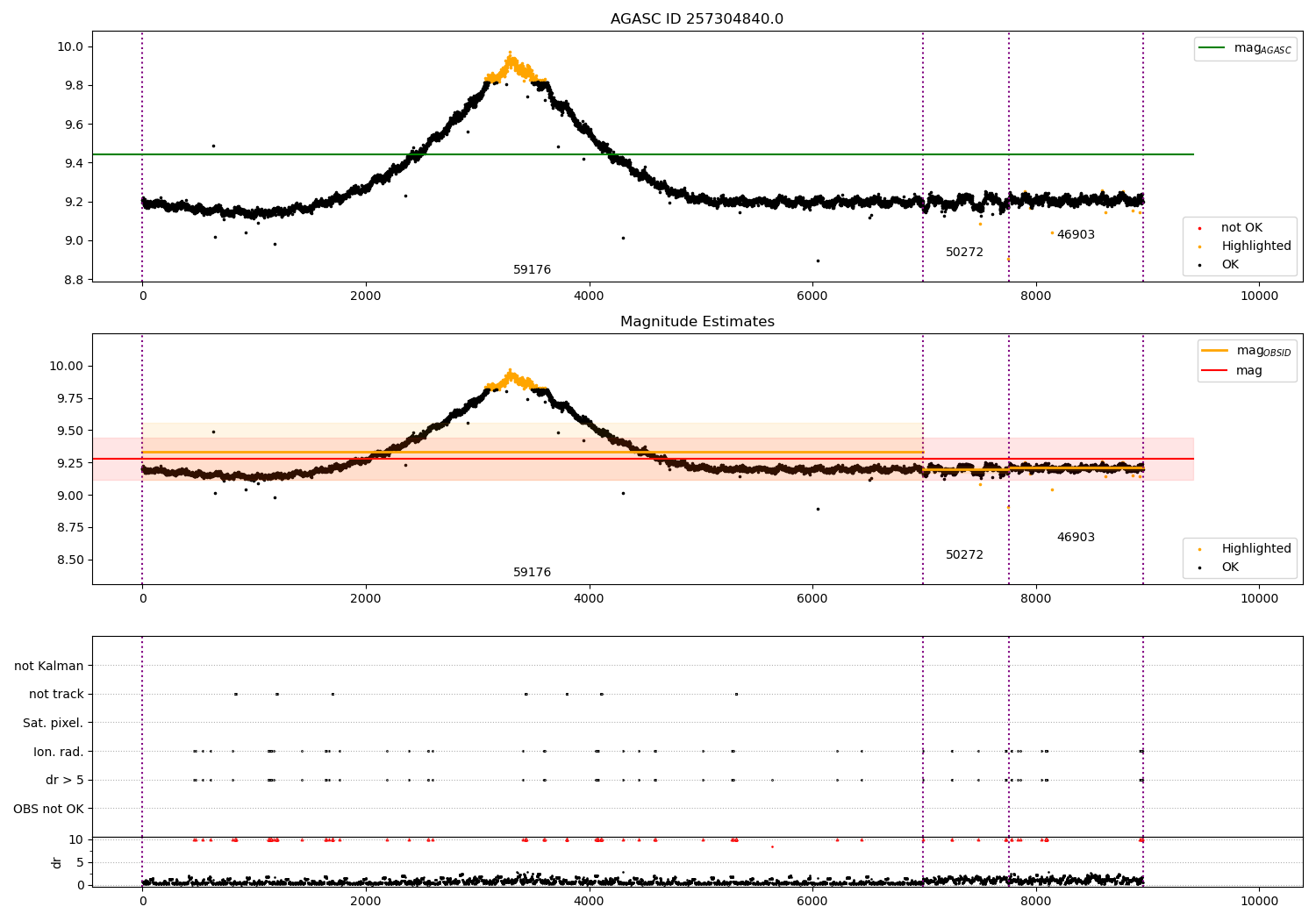Click the '6000' x-tick under the top plot
The height and width of the screenshot is (921, 1316).
click(812, 296)
